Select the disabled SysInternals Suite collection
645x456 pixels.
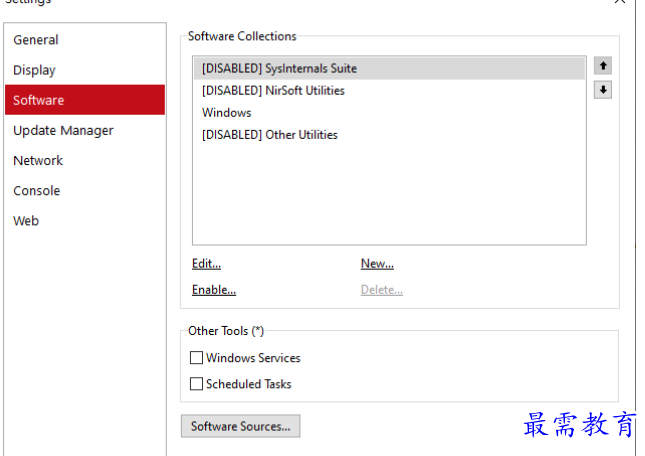(279, 69)
